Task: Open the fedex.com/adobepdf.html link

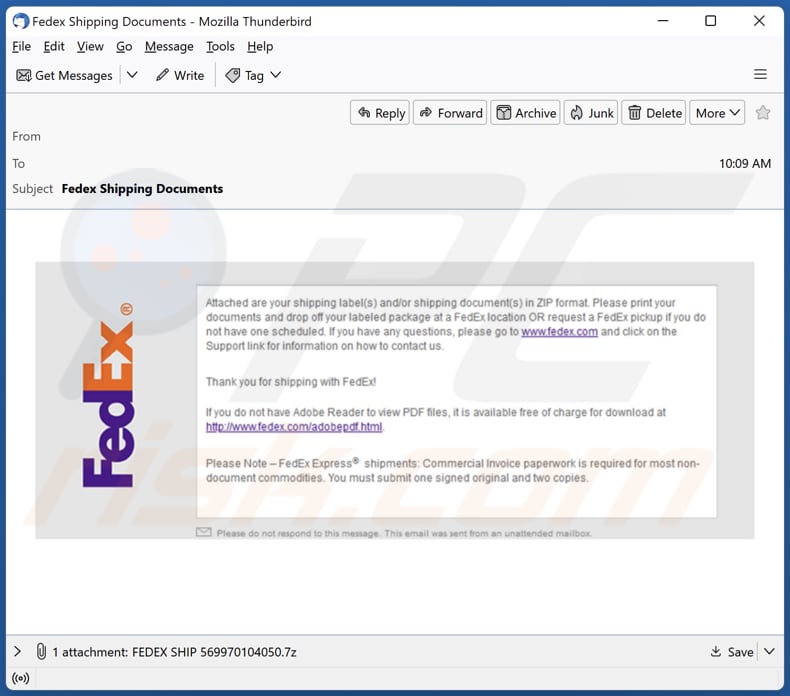Action: pos(294,427)
